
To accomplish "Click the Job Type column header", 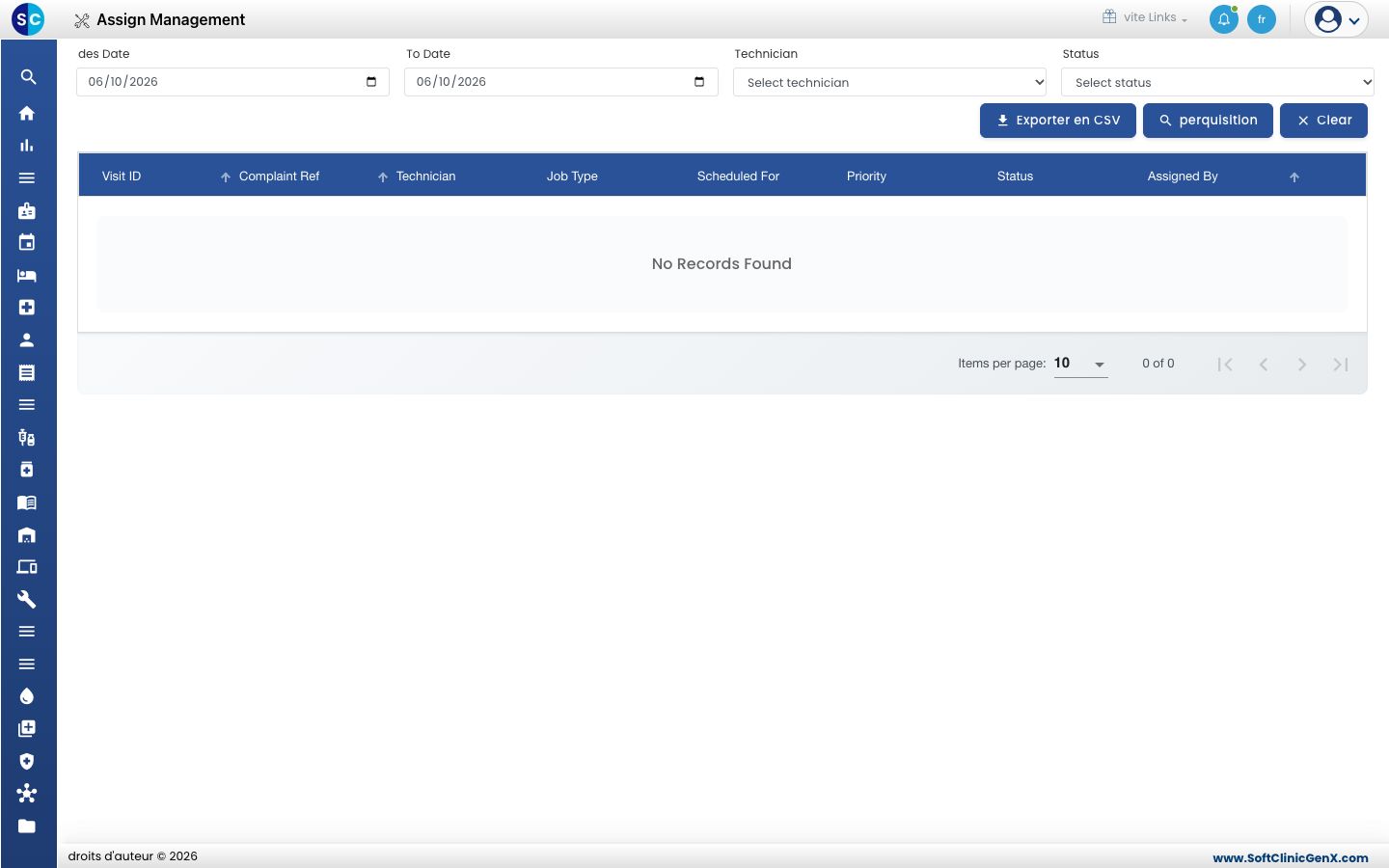I will tap(572, 176).
